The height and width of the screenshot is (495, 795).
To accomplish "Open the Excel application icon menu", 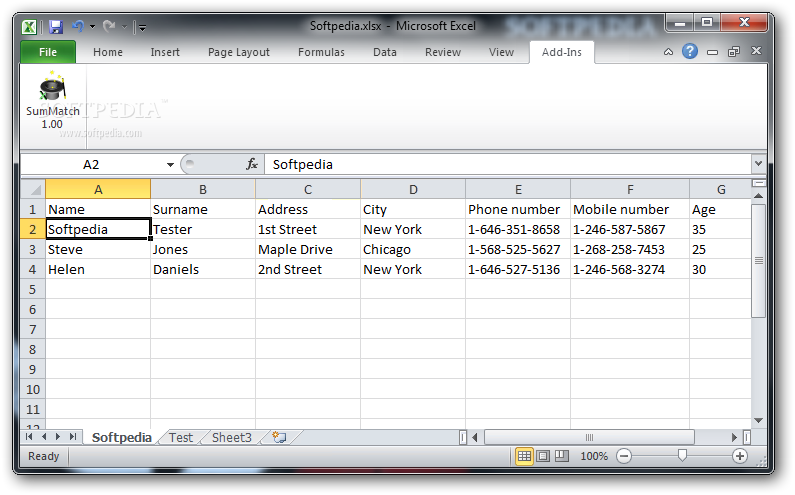I will [x=29, y=26].
